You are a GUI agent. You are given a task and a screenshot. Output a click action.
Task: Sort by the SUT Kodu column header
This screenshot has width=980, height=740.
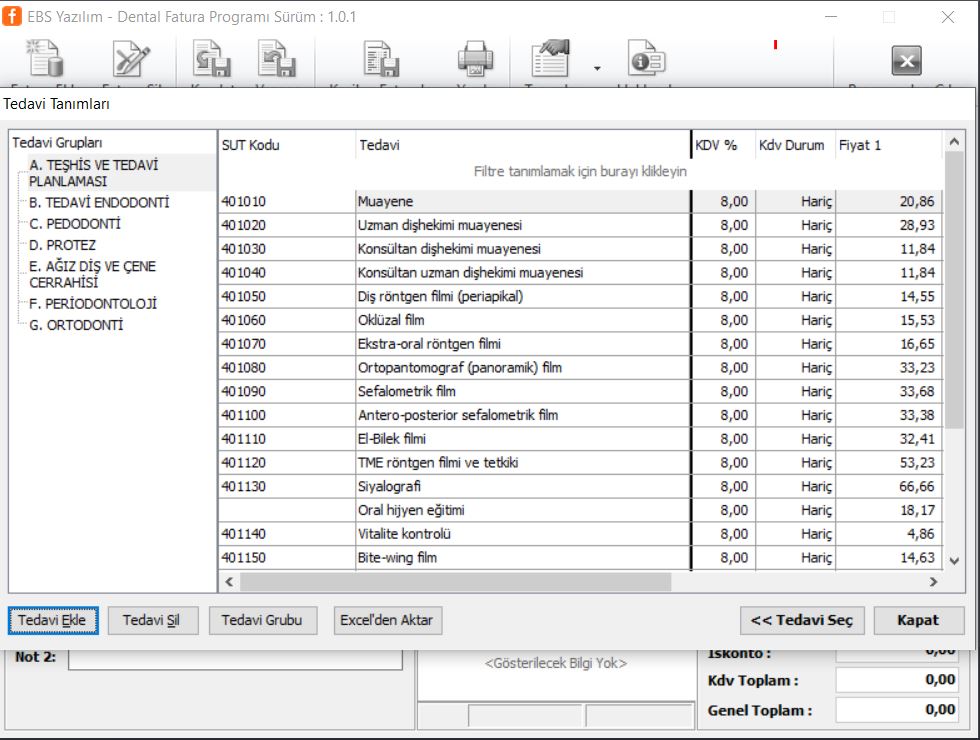287,145
